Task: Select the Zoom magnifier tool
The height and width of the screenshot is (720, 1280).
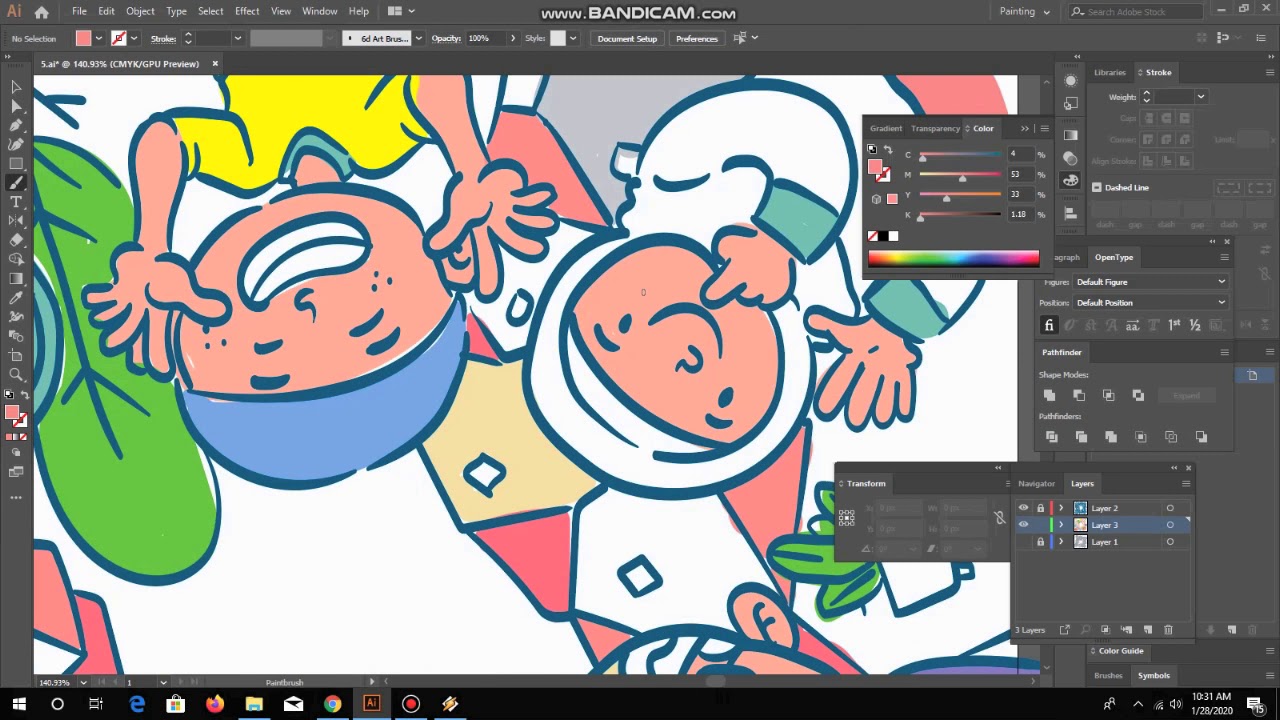Action: (x=16, y=375)
